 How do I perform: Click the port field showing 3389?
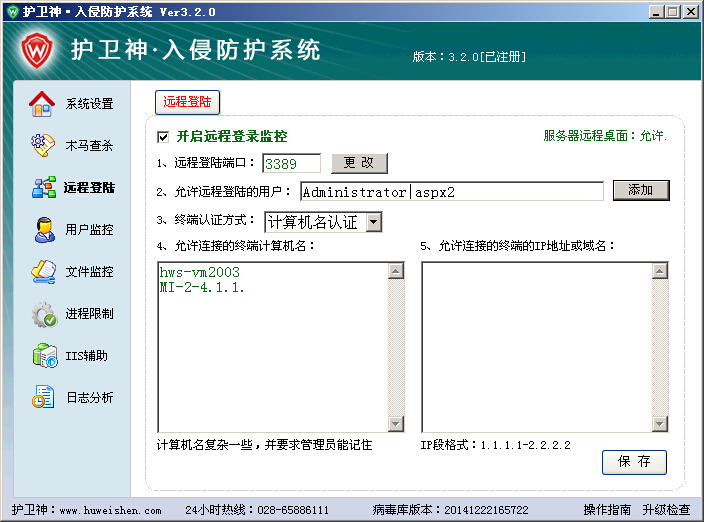point(291,163)
